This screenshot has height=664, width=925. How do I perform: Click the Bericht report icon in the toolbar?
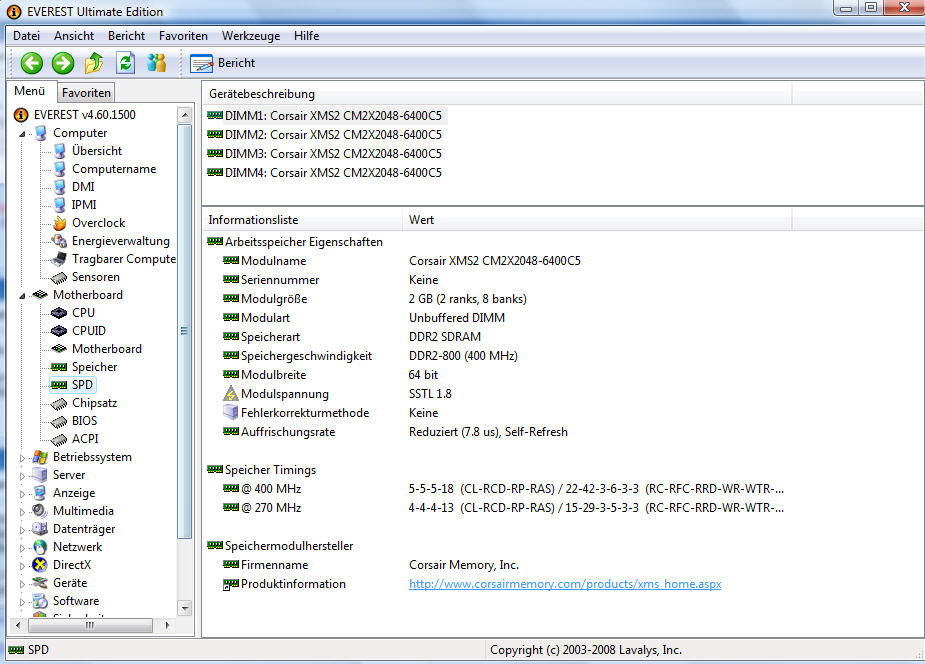[201, 63]
